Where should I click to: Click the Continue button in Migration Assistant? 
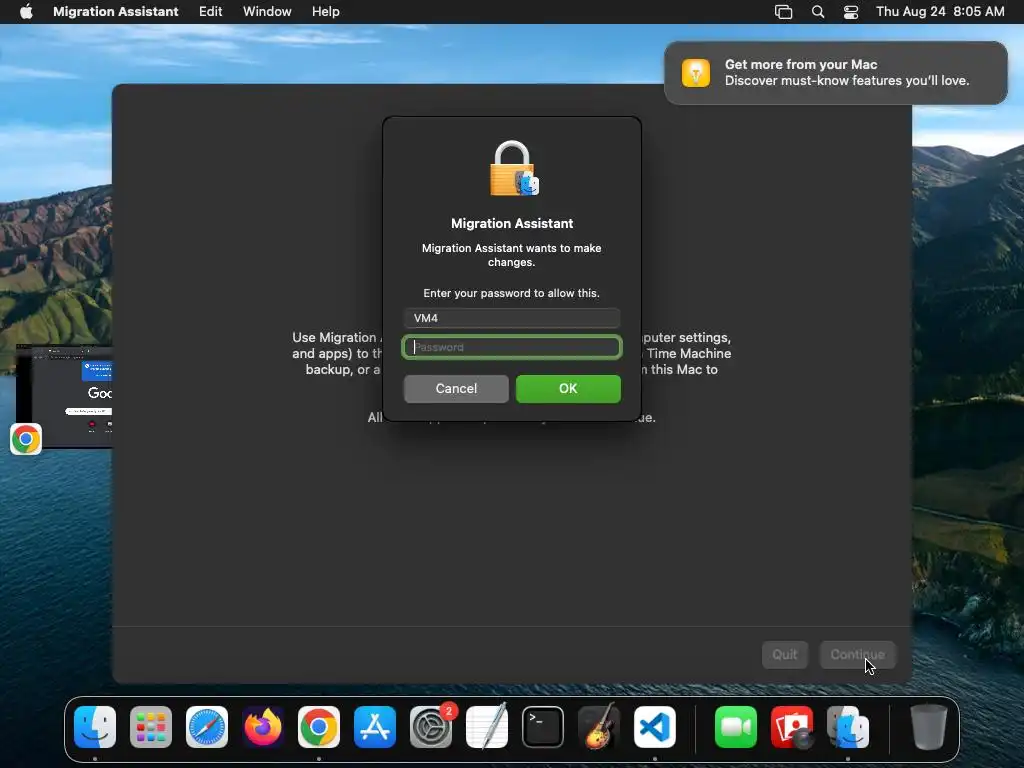pos(857,654)
